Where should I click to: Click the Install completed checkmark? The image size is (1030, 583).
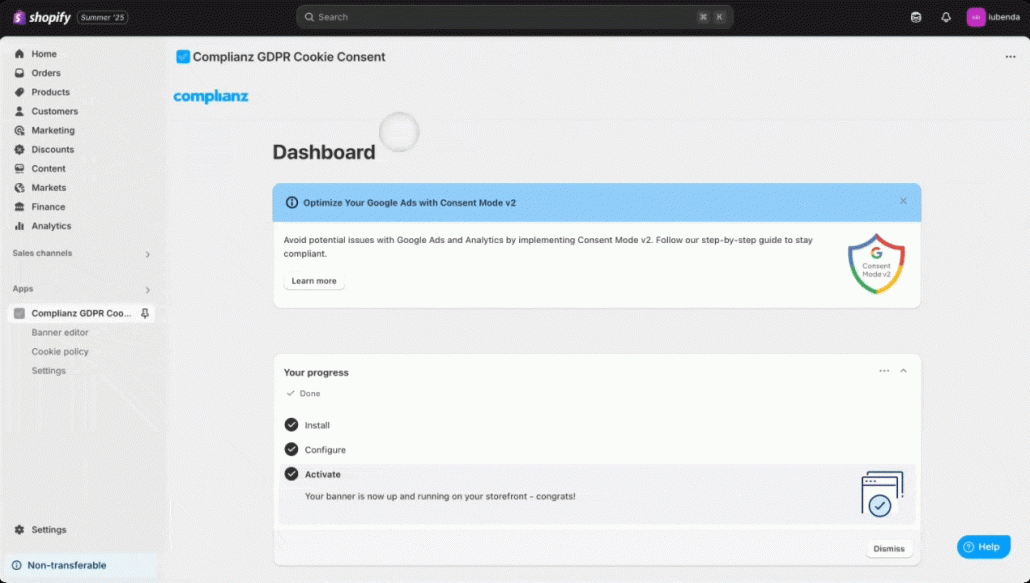[291, 424]
